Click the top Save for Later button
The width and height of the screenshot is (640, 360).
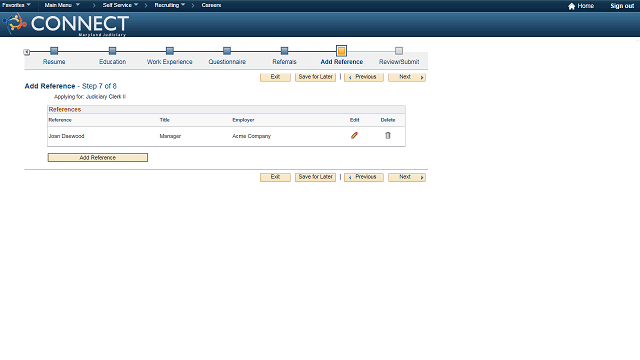pos(316,77)
